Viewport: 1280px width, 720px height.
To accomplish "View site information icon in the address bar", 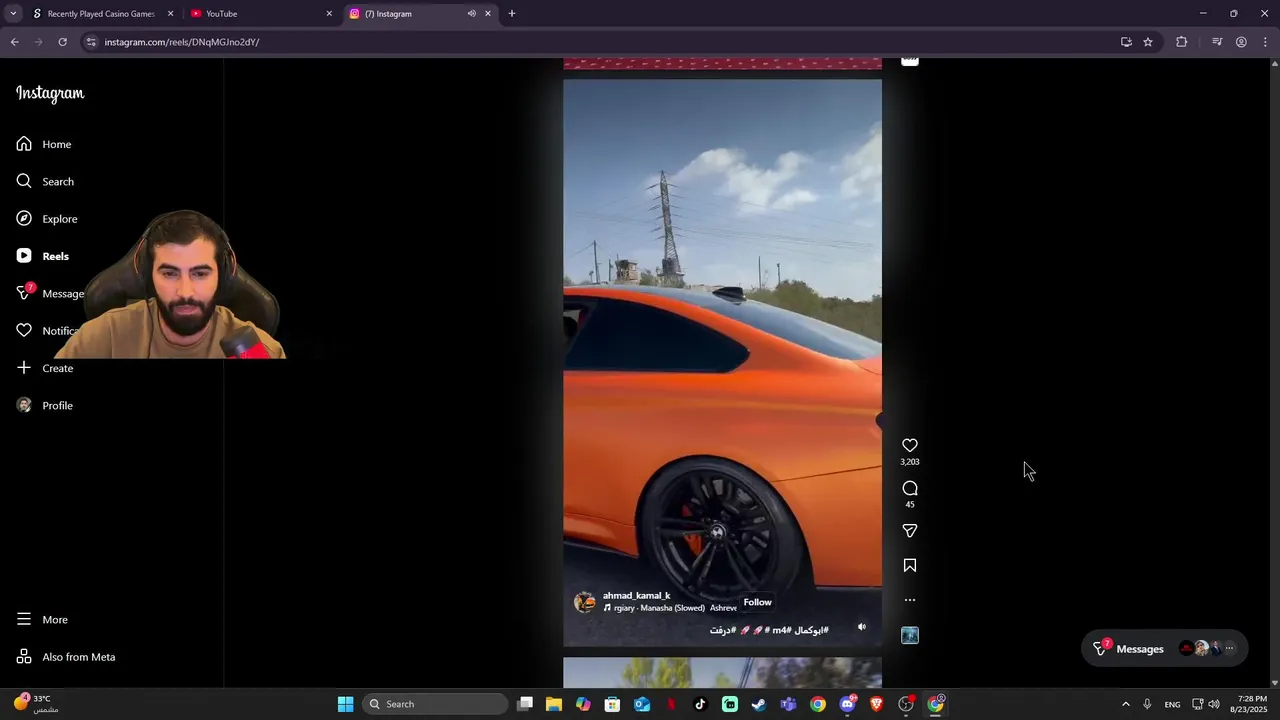I will pos(91,42).
